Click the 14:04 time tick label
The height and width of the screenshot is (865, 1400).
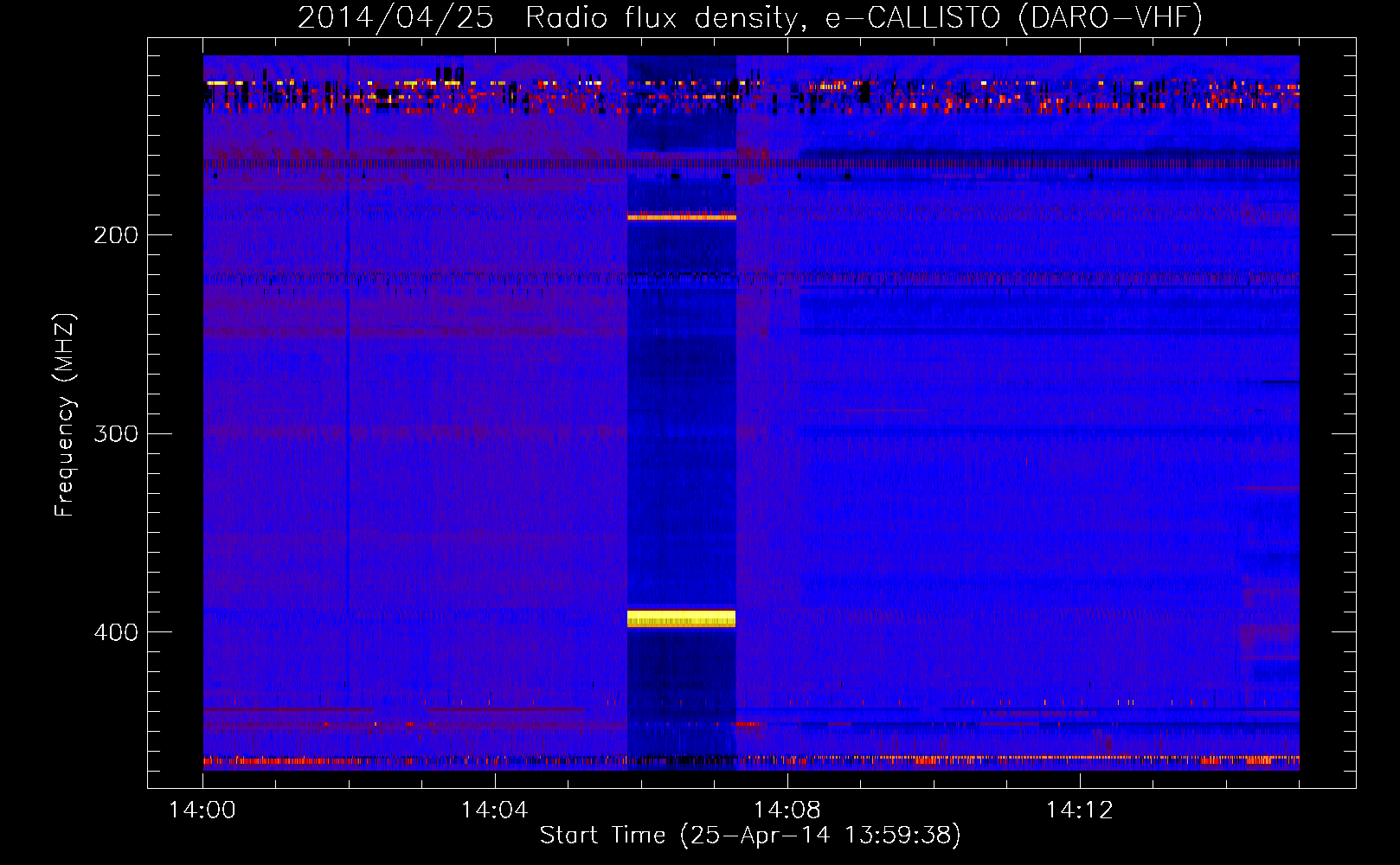click(x=494, y=811)
